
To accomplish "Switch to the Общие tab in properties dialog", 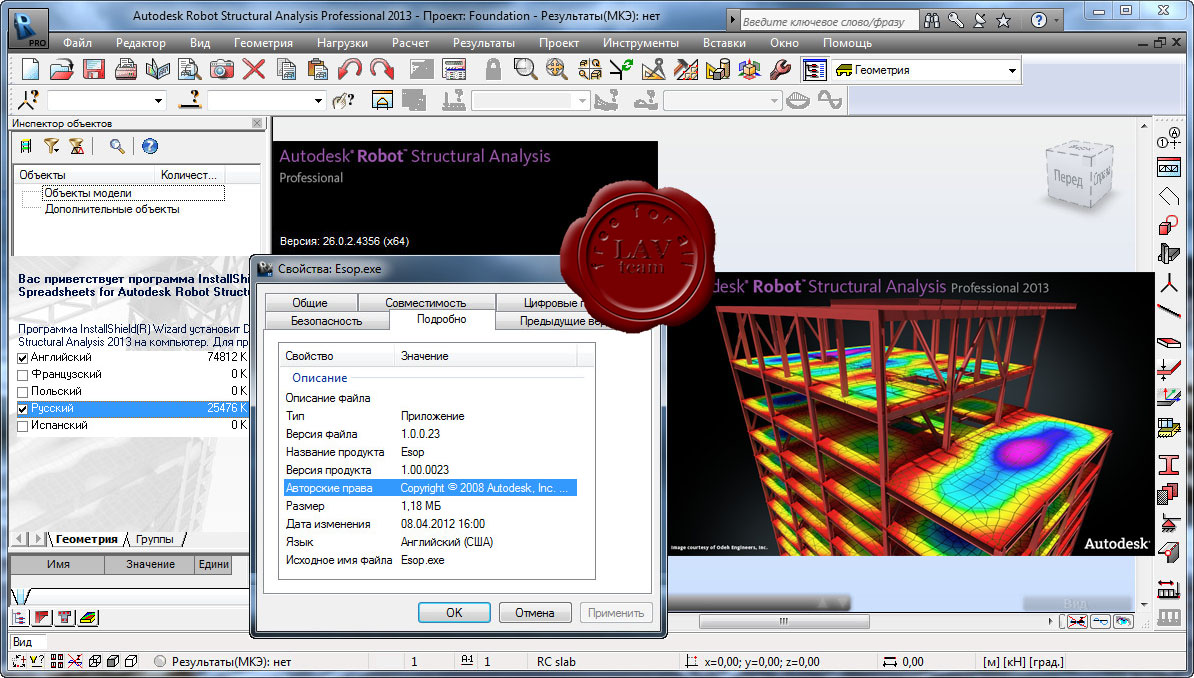I will pyautogui.click(x=310, y=302).
